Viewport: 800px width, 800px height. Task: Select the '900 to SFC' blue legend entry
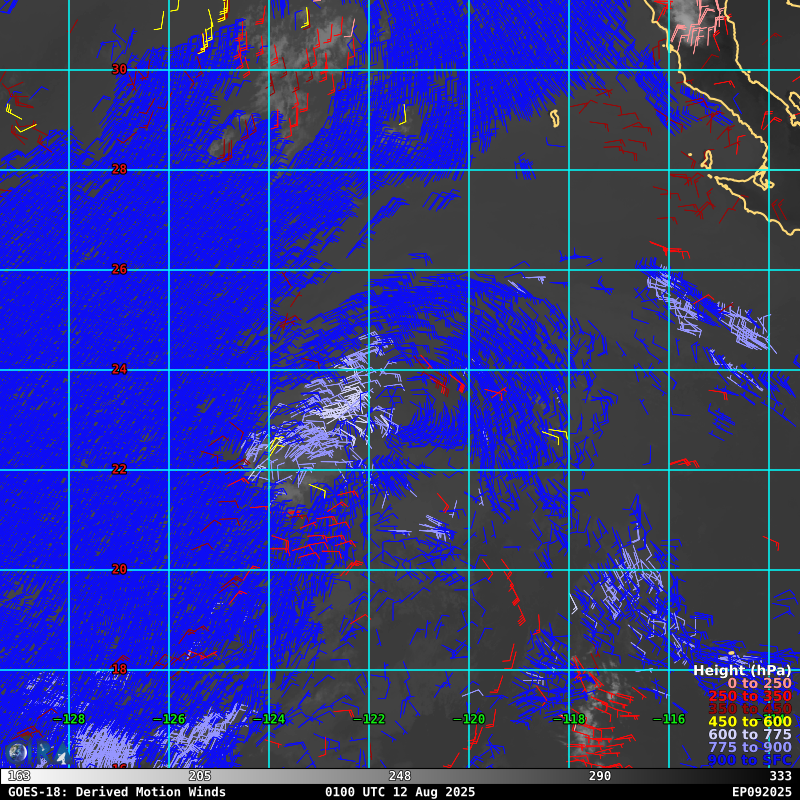(x=749, y=760)
